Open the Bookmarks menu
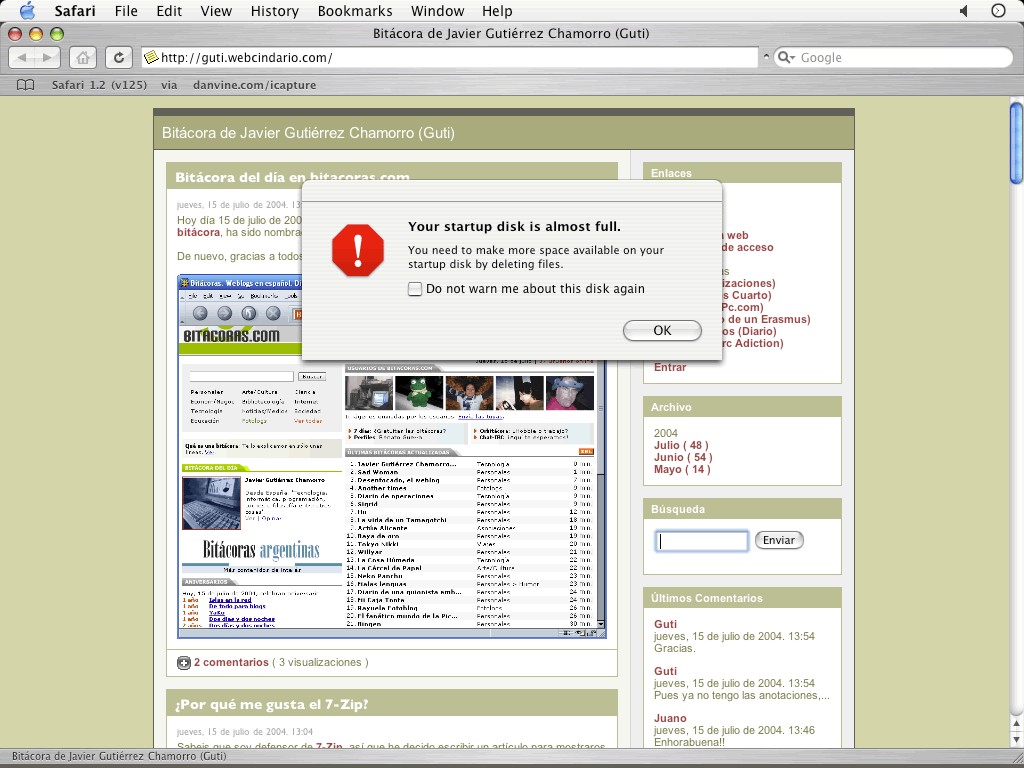Viewport: 1024px width, 768px height. tap(355, 11)
